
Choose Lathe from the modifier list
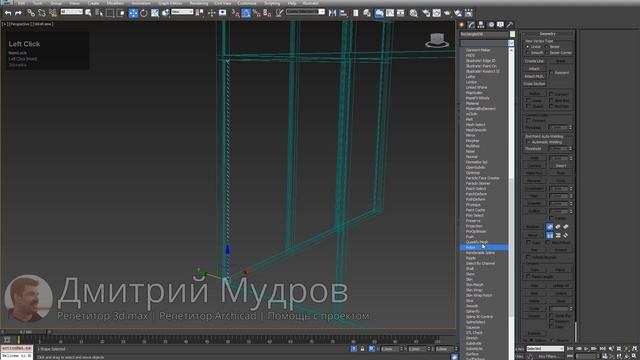pos(471,77)
